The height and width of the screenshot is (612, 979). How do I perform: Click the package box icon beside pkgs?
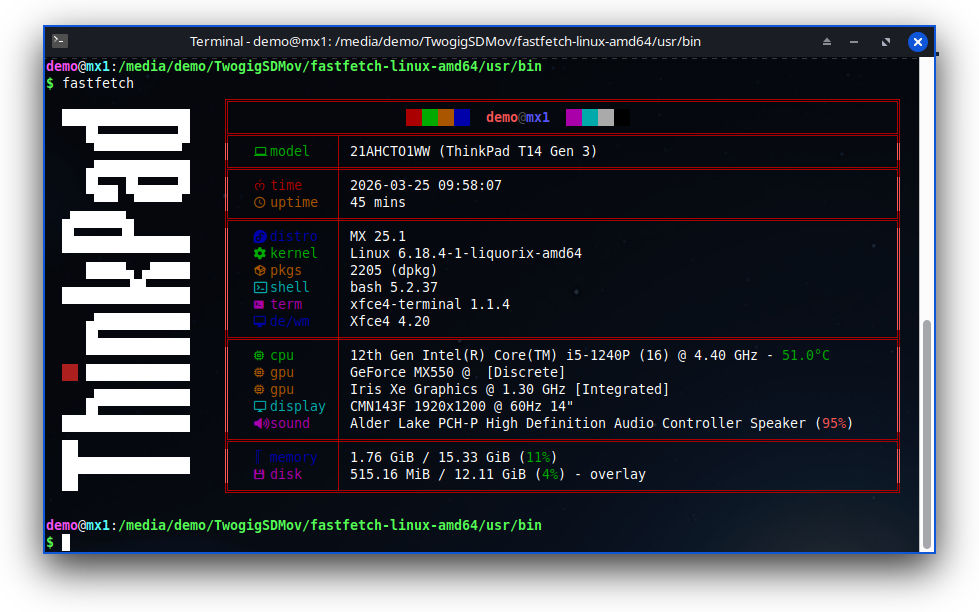260,270
